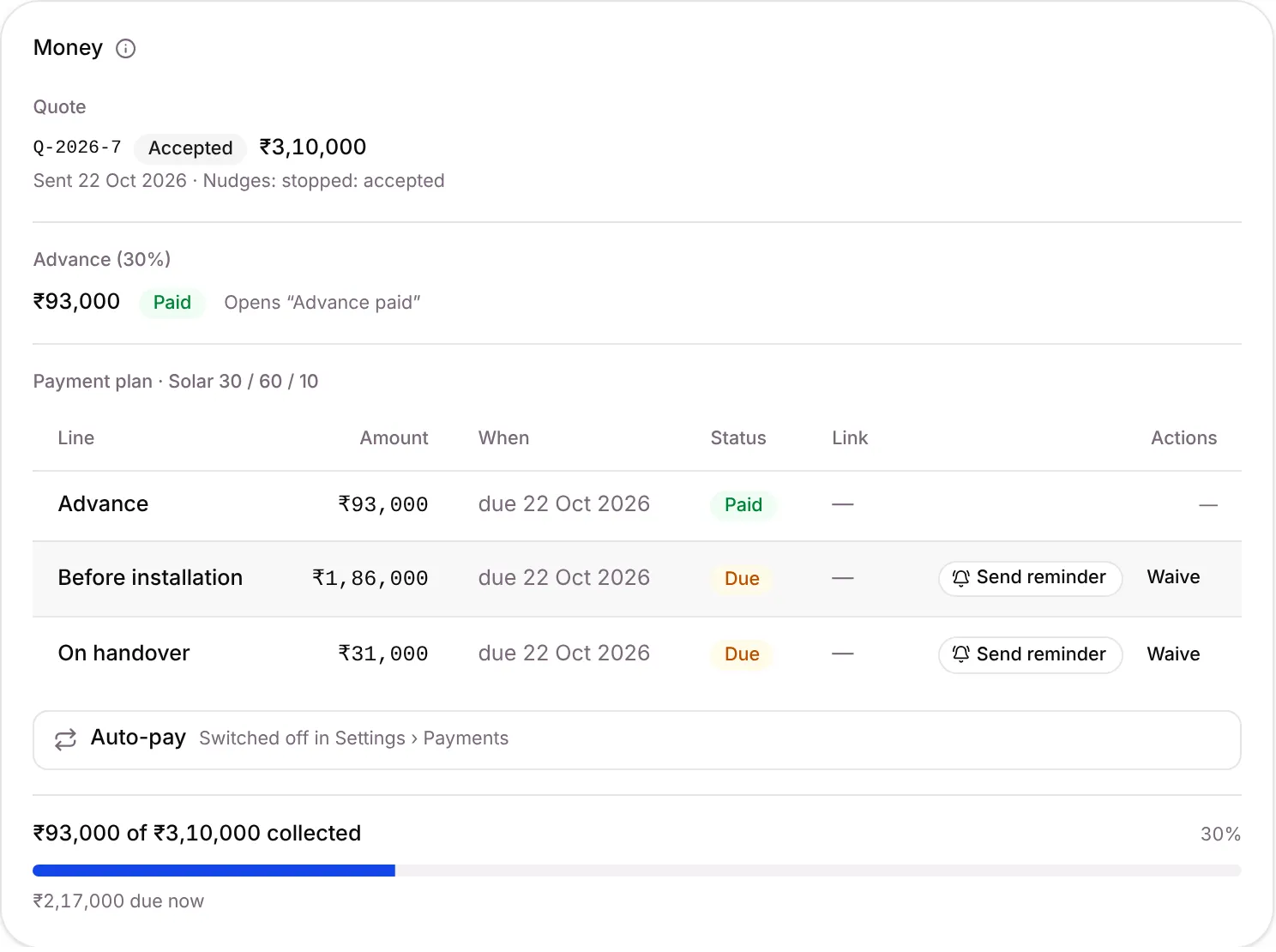Click the Amount column header
Viewport: 1276px width, 952px height.
(x=394, y=438)
